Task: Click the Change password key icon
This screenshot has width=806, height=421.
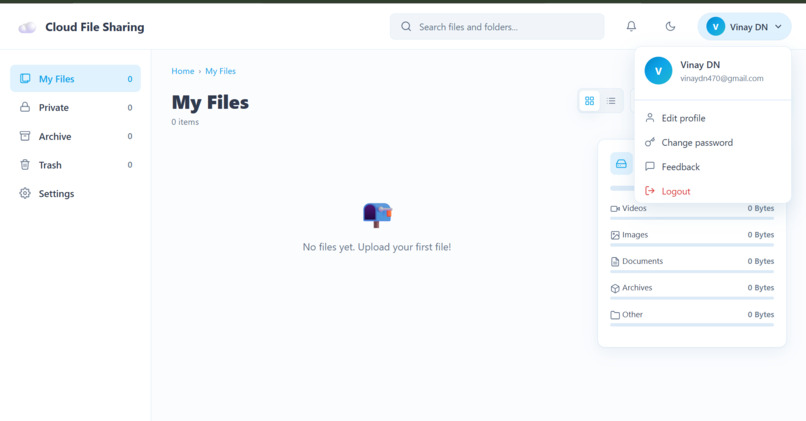Action: (x=650, y=142)
